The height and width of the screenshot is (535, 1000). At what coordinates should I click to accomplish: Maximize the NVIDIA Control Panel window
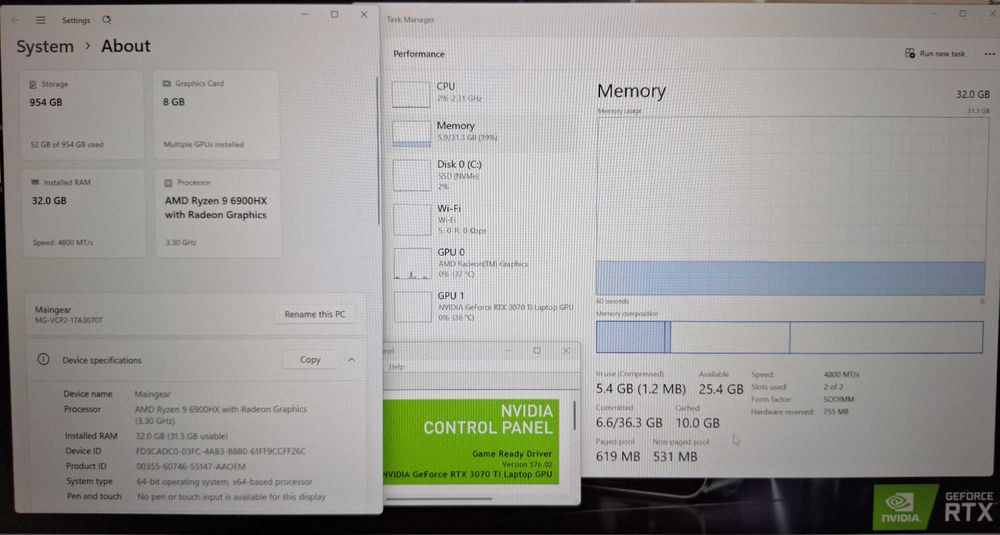pyautogui.click(x=537, y=351)
